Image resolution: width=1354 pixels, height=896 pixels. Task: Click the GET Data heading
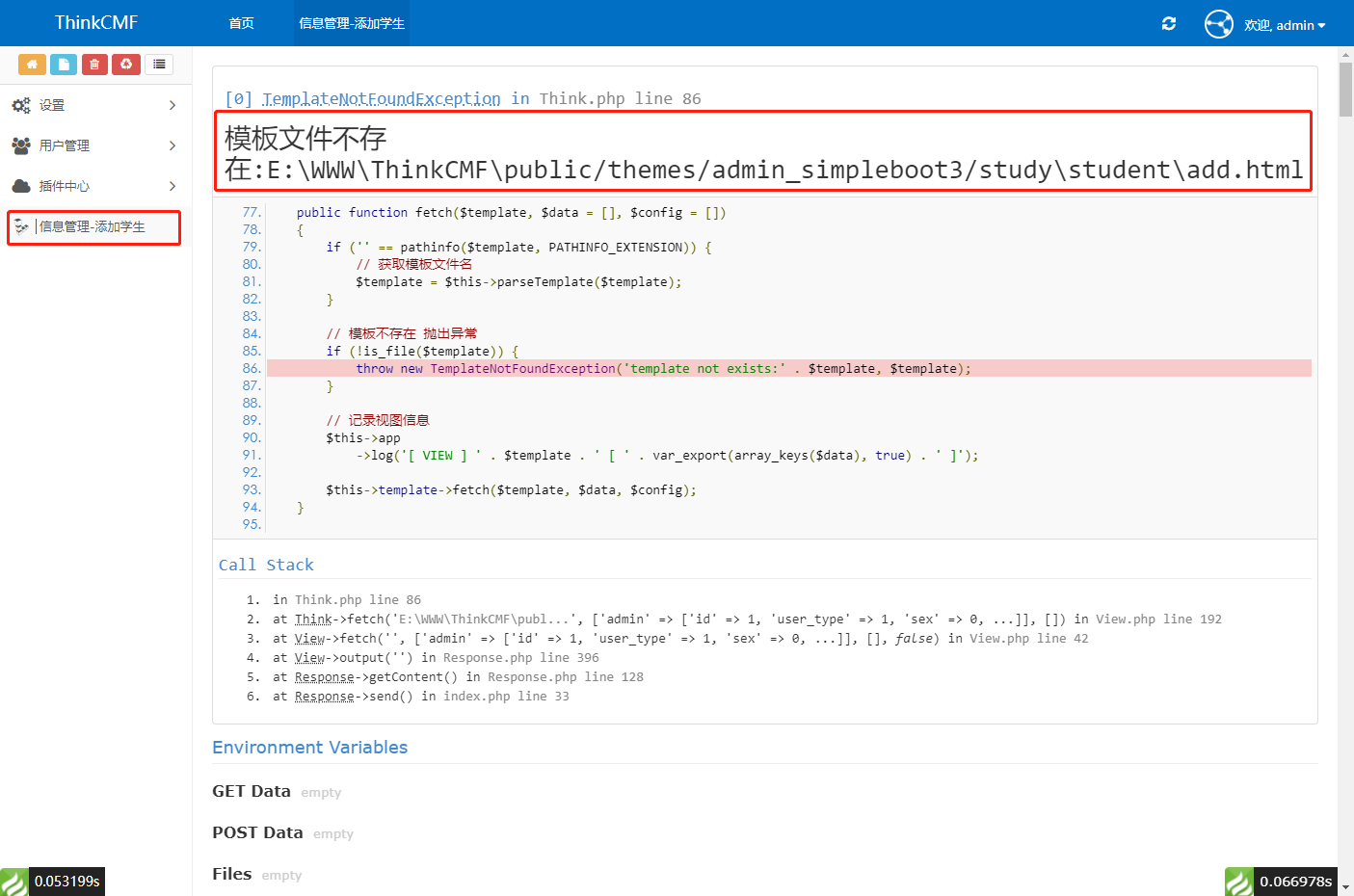(x=252, y=791)
